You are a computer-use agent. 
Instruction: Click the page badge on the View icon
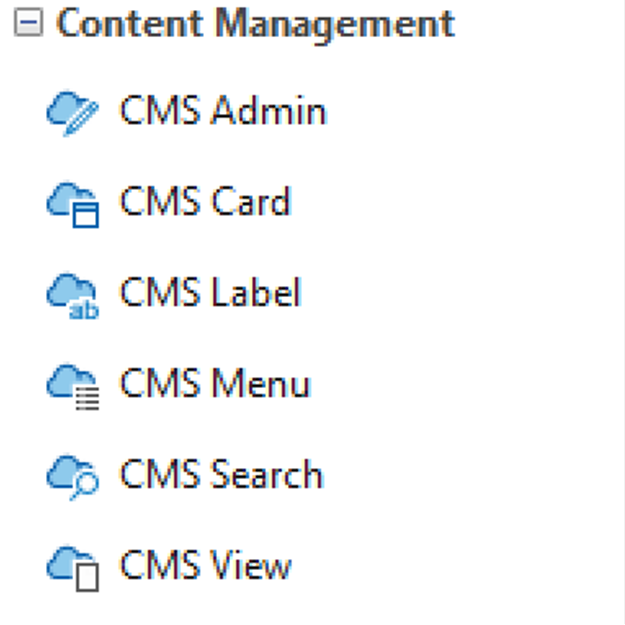click(87, 578)
